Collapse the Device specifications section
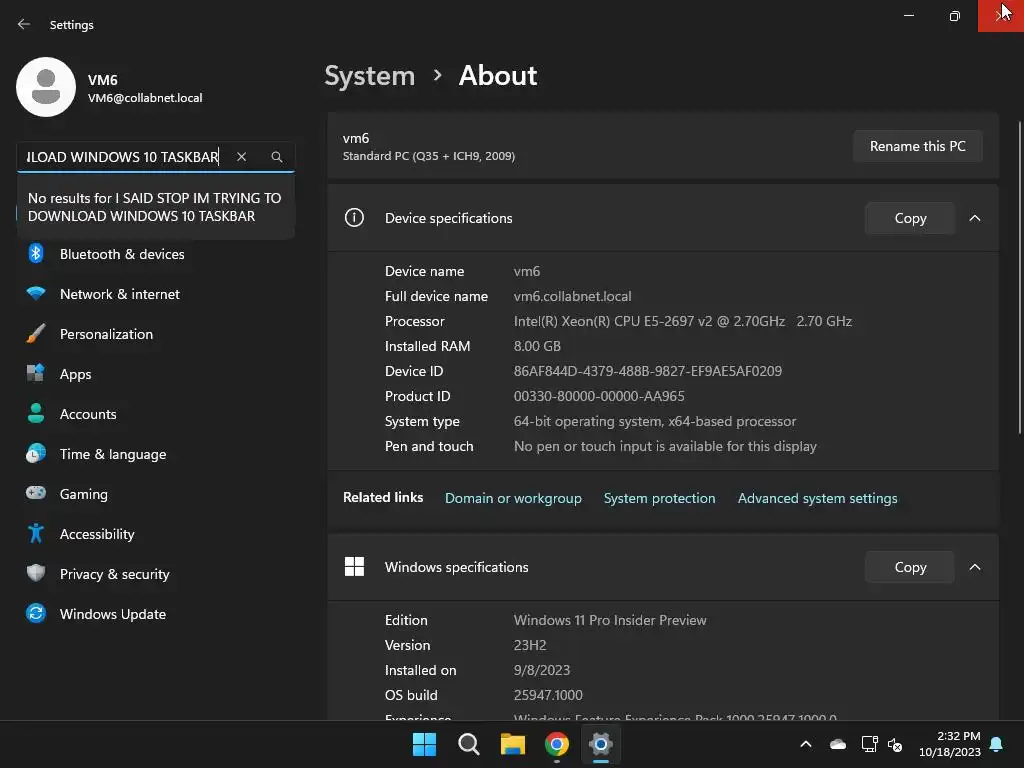 pos(975,218)
